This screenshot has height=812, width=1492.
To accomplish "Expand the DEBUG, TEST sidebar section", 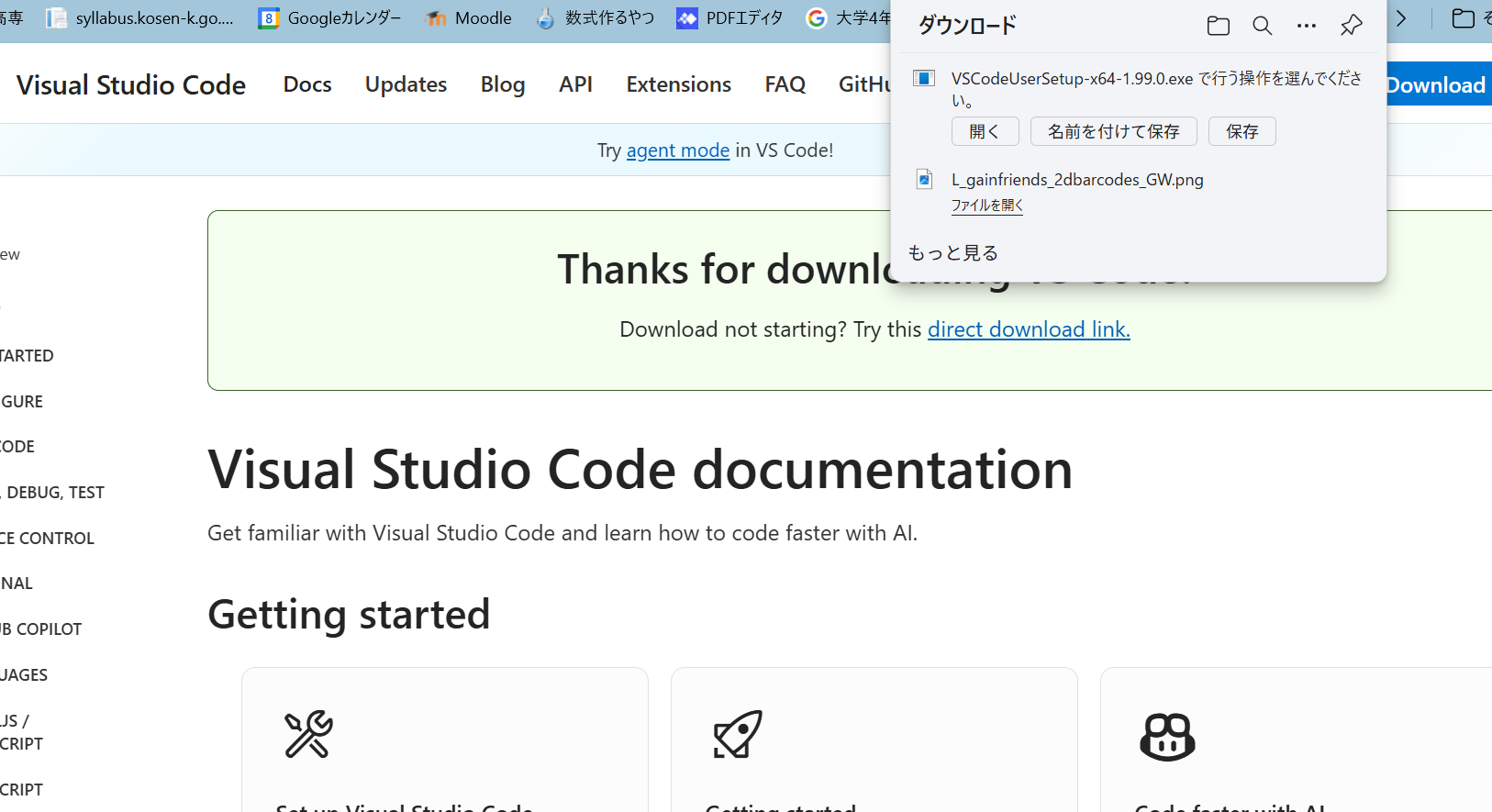I will coord(52,493).
